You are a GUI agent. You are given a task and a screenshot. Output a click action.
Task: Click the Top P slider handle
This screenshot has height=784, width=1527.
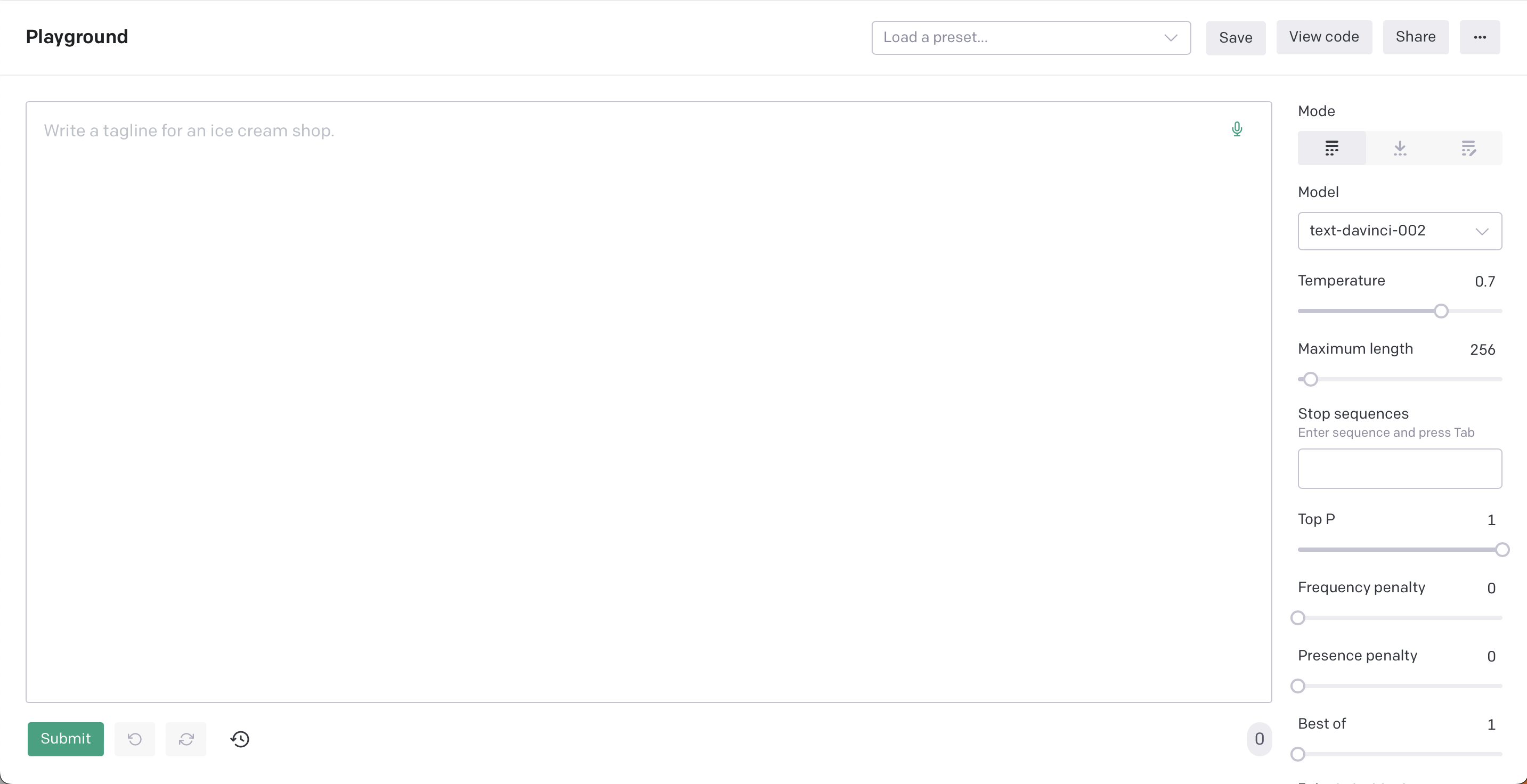1501,550
